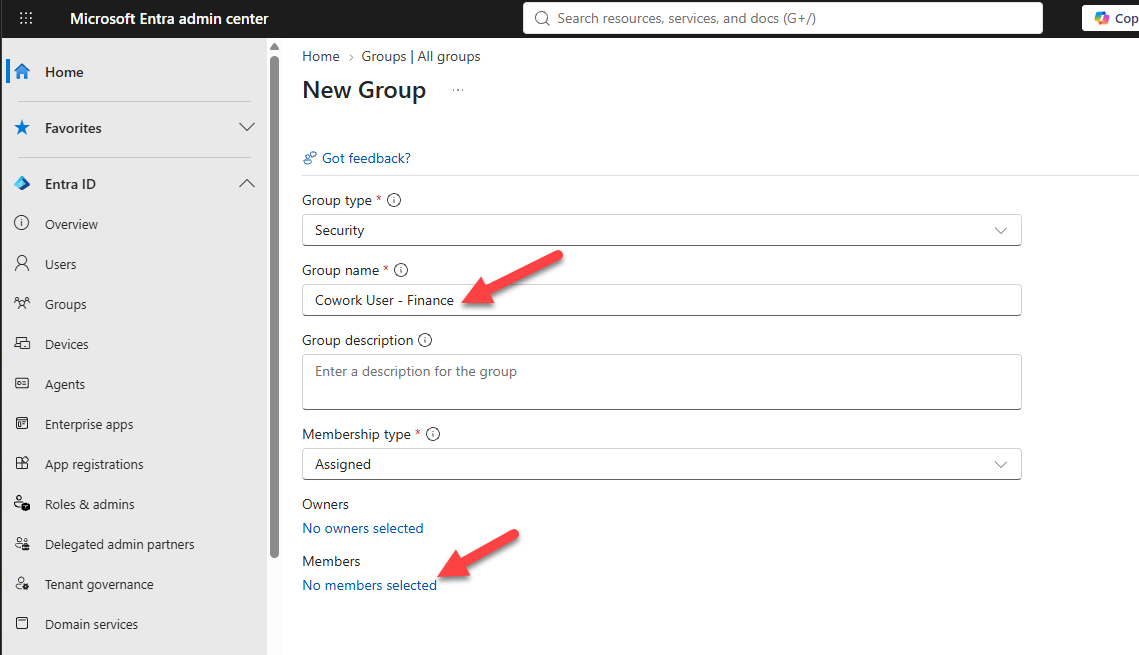Click the Tenant governance icon
Screen dimensions: 1139x655
point(23,583)
